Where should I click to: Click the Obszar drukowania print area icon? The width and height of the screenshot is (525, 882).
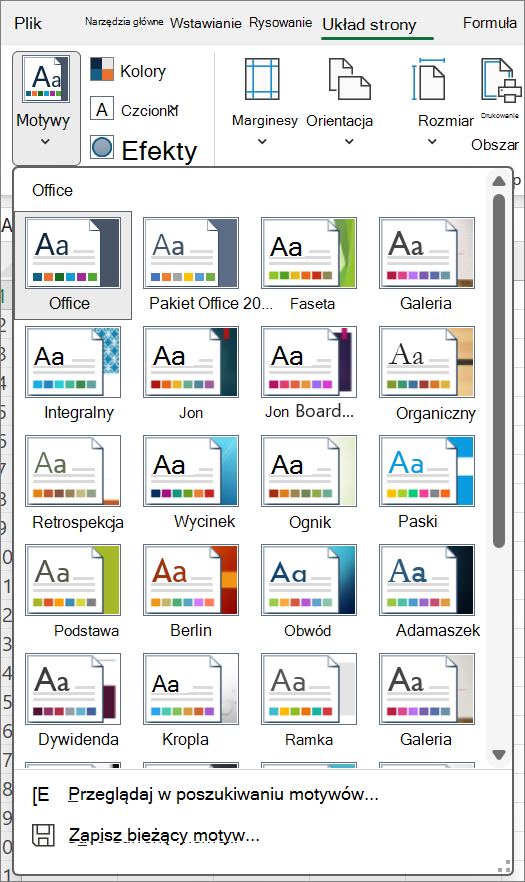[499, 82]
